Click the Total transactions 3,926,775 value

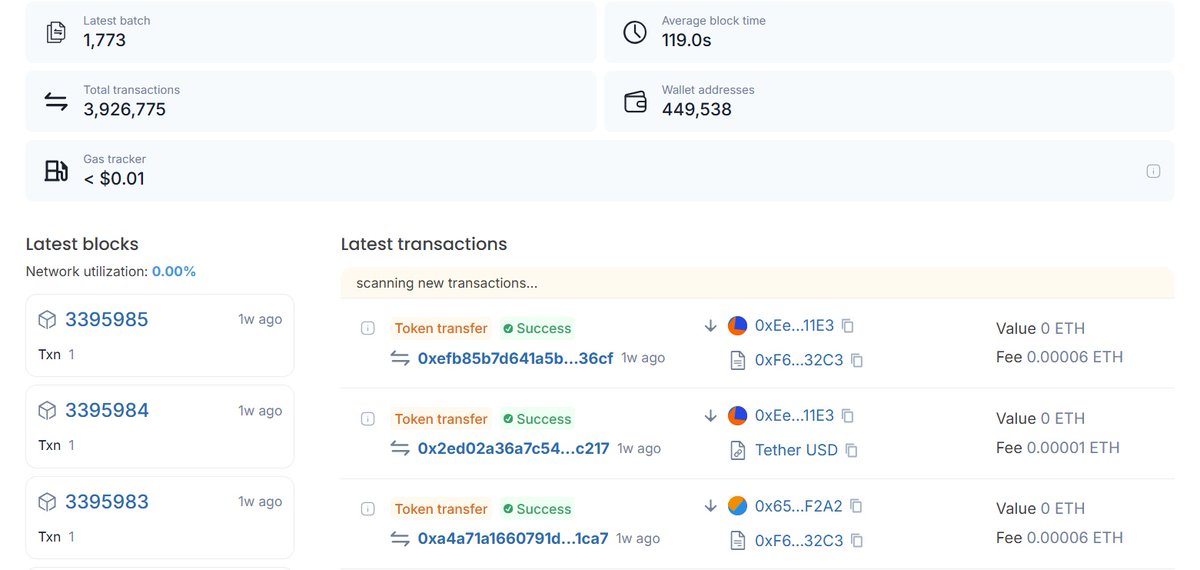tap(125, 110)
